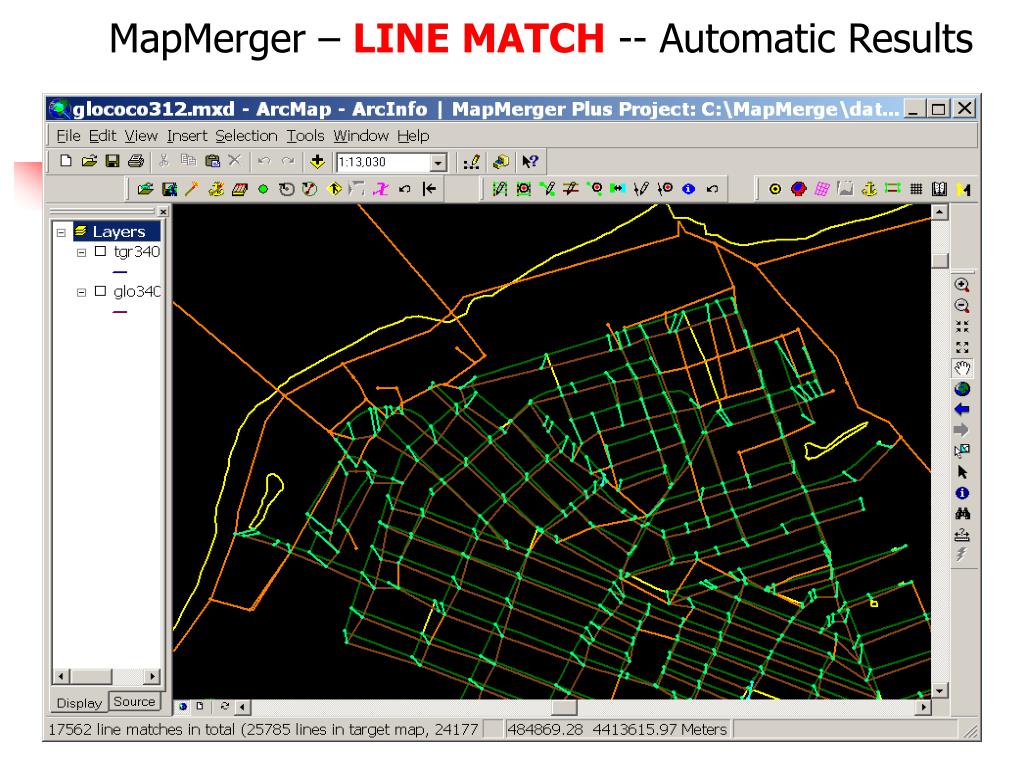Screen dimensions: 1024x768
Task: Click the Fixed Zoom In arrows icon
Action: coord(962,327)
